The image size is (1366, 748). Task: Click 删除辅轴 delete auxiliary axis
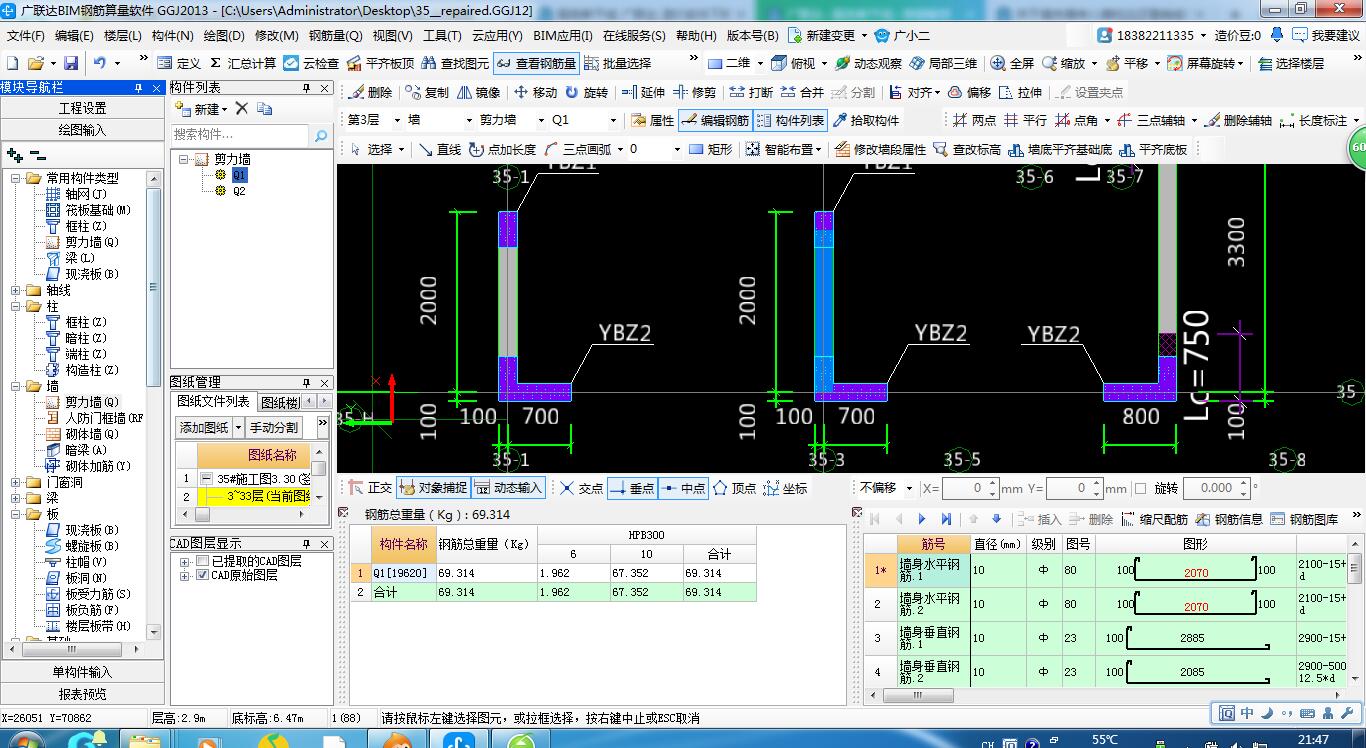click(1238, 120)
